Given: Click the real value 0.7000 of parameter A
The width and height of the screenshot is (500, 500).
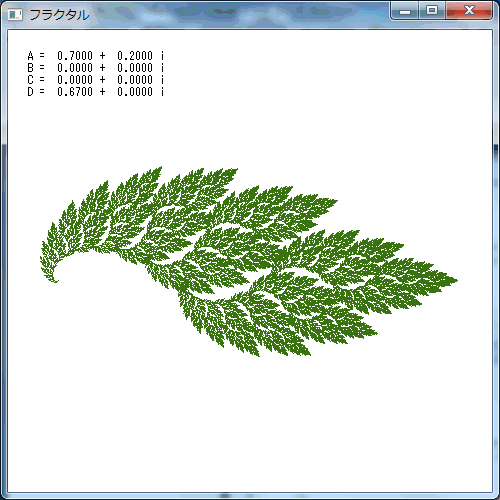Looking at the screenshot, I should (x=75, y=56).
